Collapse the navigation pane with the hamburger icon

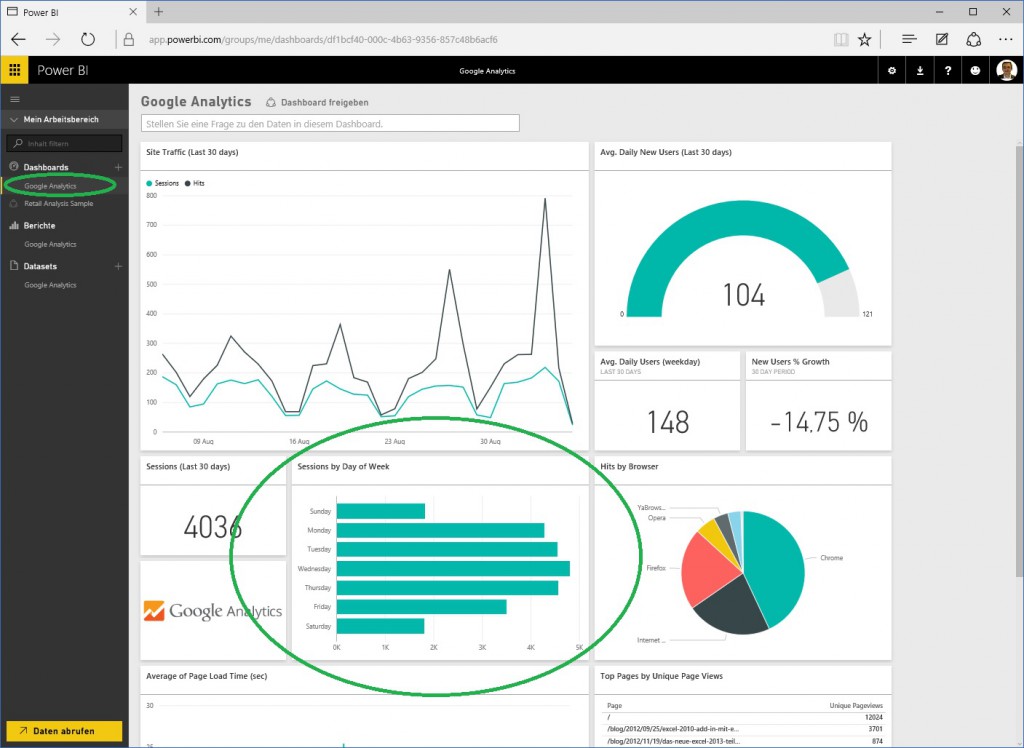pos(14,99)
